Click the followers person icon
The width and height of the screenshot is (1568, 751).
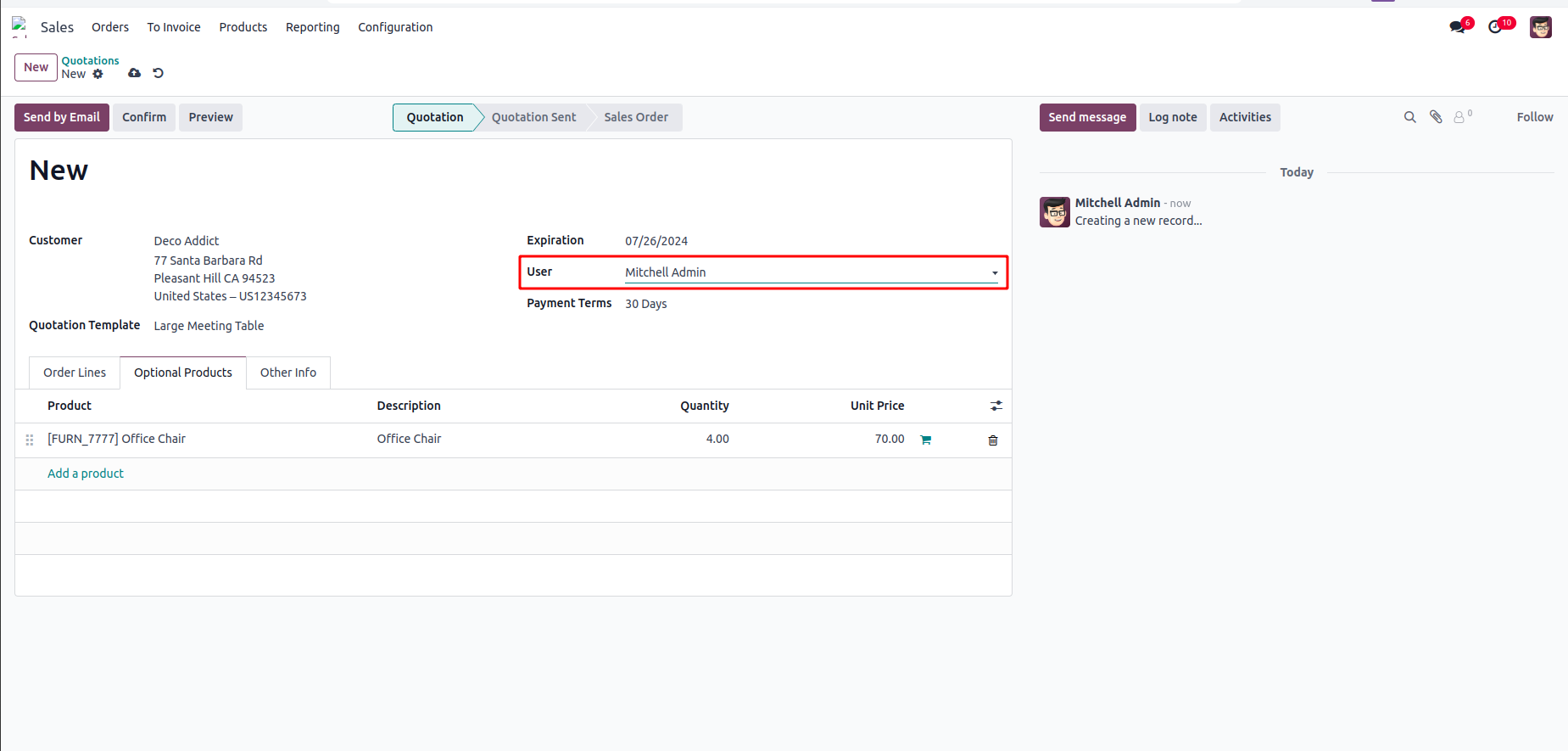click(1459, 117)
